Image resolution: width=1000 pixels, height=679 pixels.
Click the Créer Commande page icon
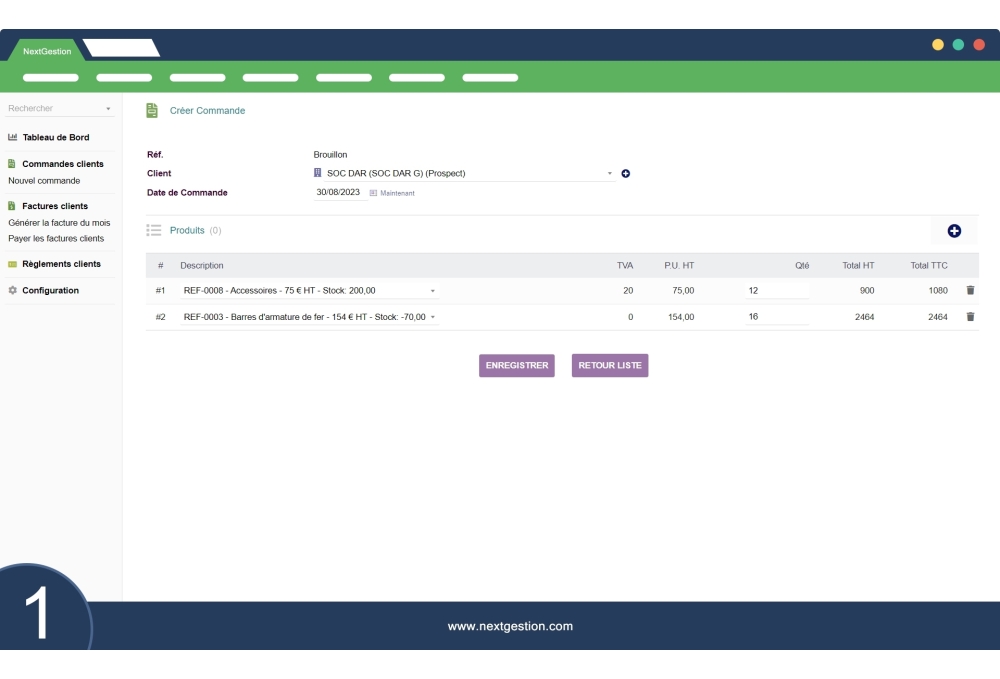click(151, 110)
